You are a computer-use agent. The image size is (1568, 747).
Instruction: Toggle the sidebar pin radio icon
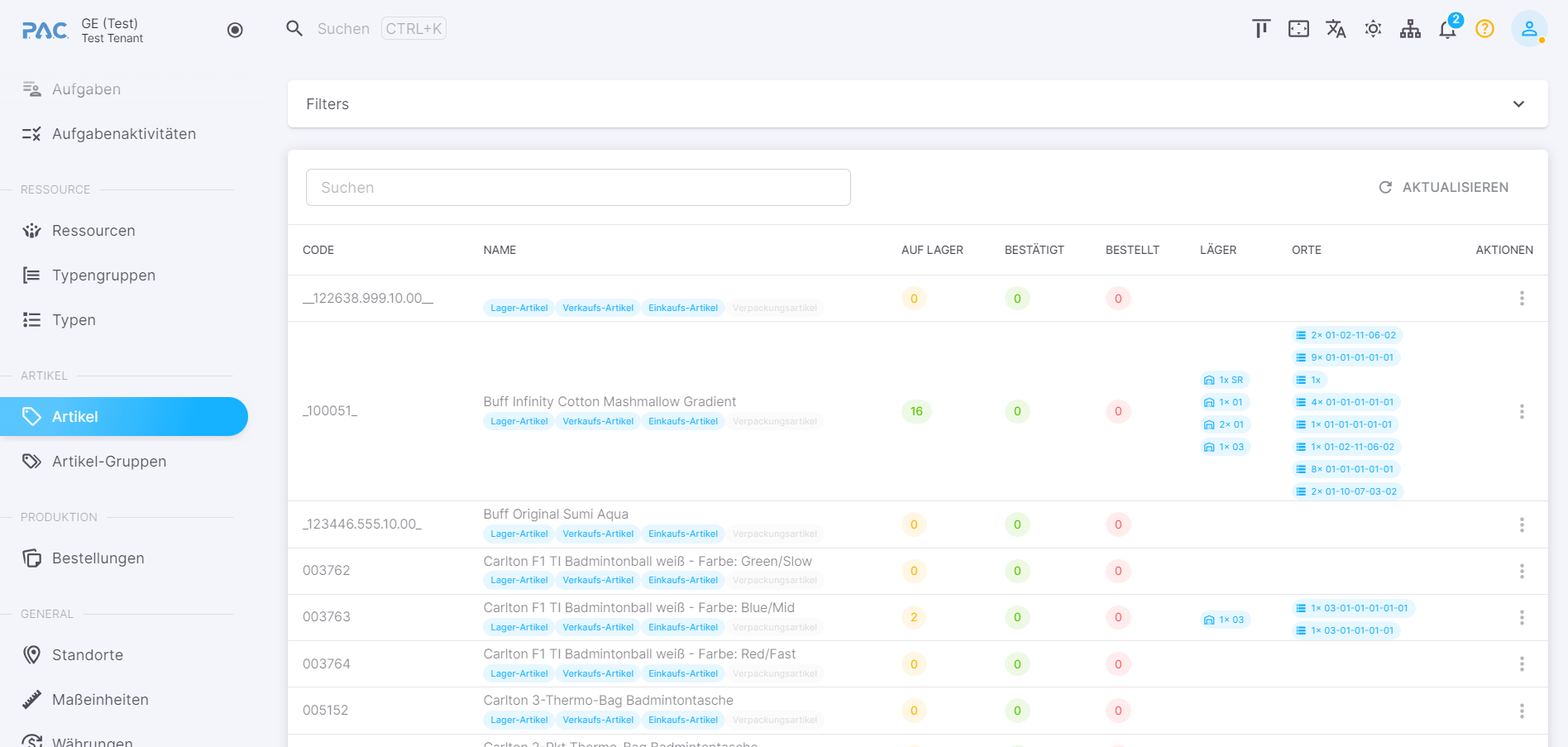click(235, 31)
